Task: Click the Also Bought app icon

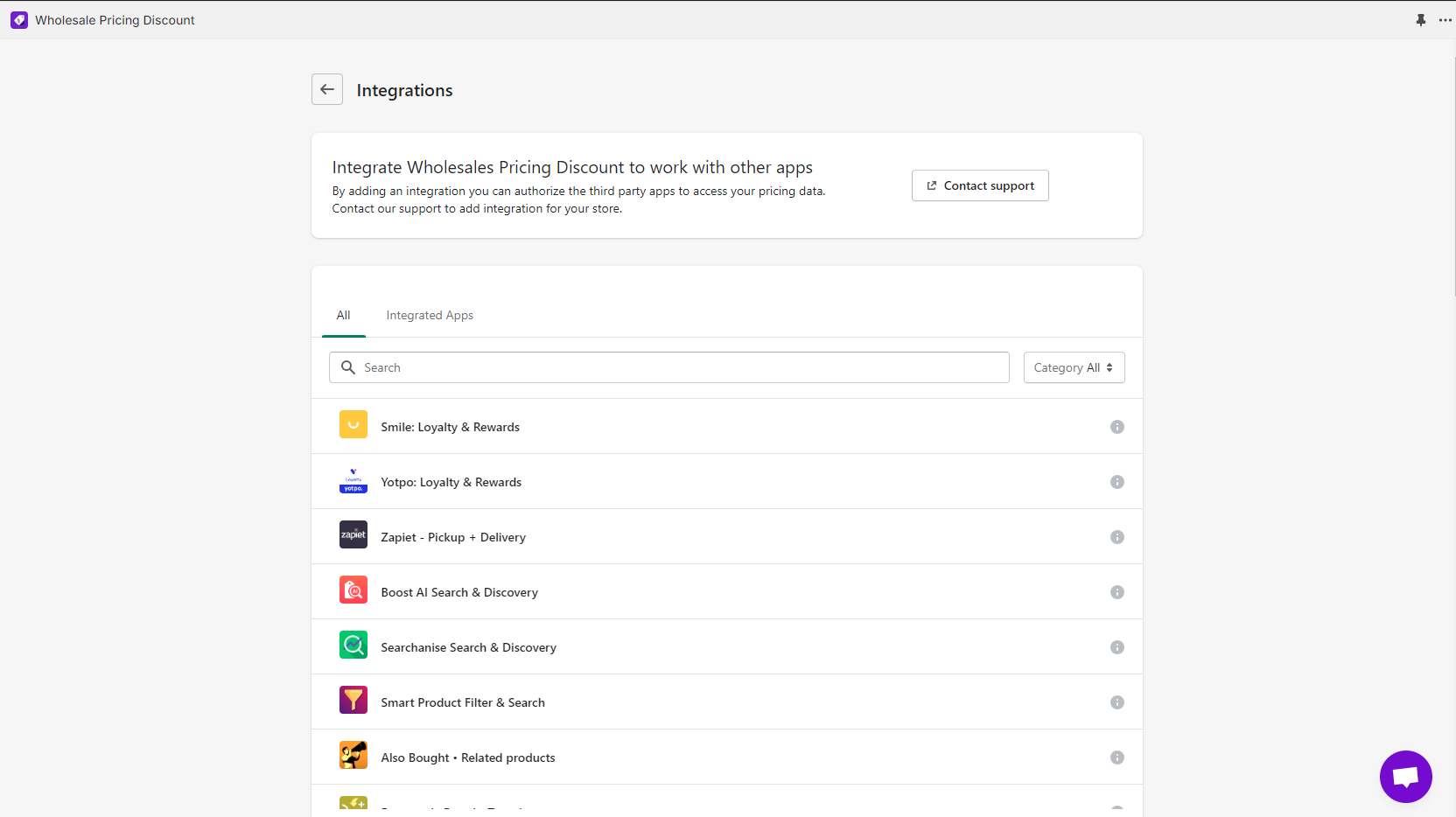Action: (x=353, y=755)
